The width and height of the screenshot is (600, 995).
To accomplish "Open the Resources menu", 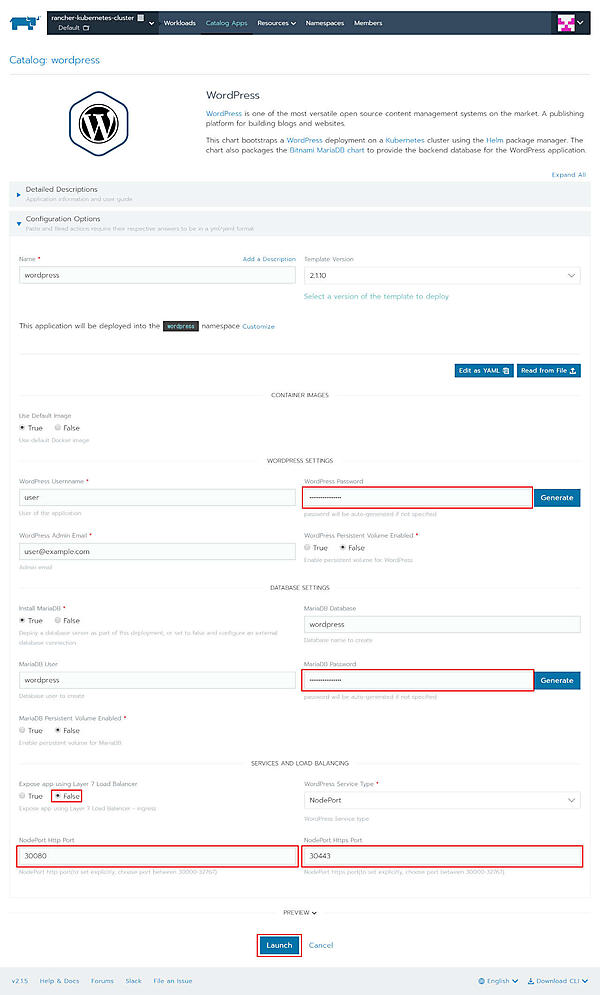I will [276, 23].
